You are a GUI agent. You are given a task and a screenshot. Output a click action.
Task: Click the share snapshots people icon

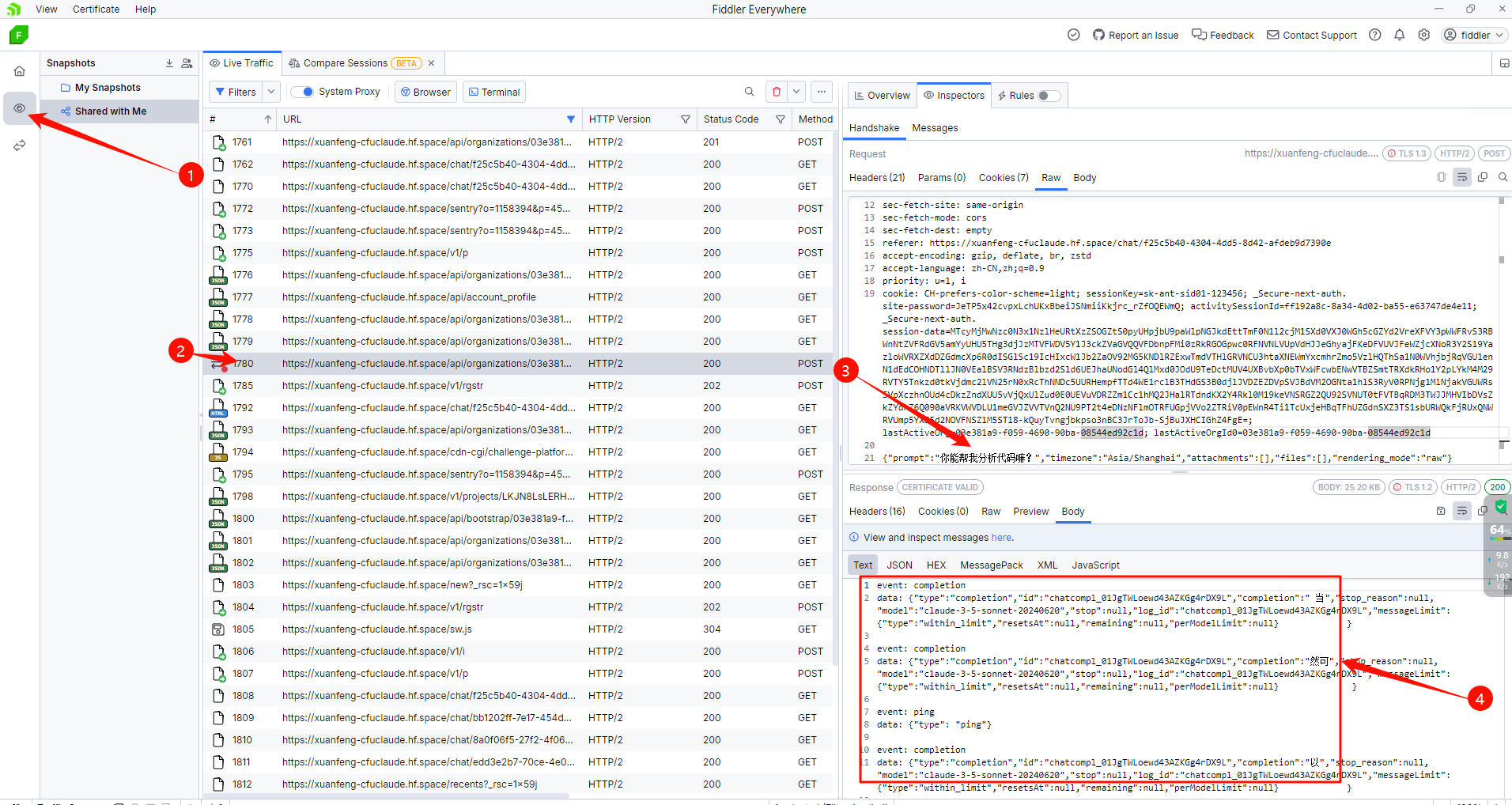point(187,63)
